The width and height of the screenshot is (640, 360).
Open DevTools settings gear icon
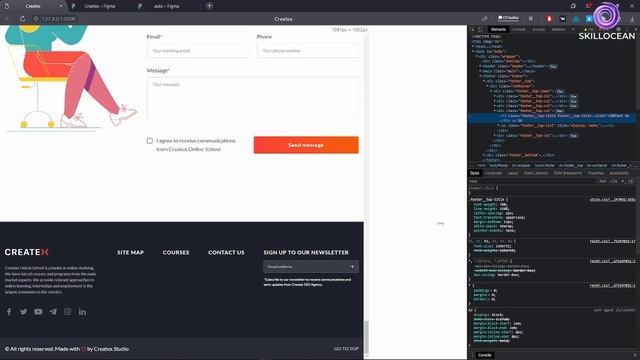coord(618,29)
